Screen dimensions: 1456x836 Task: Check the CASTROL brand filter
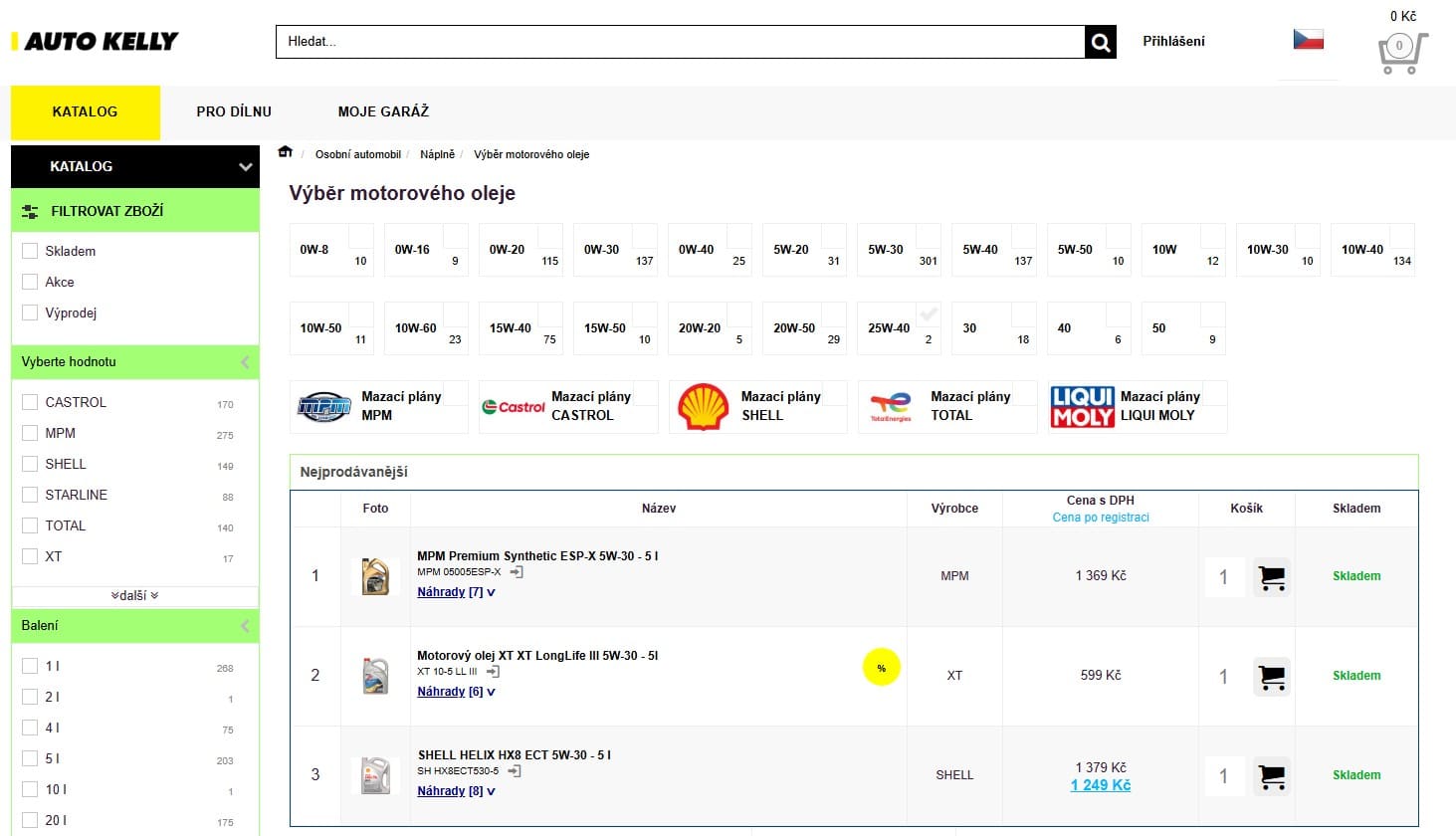30,402
